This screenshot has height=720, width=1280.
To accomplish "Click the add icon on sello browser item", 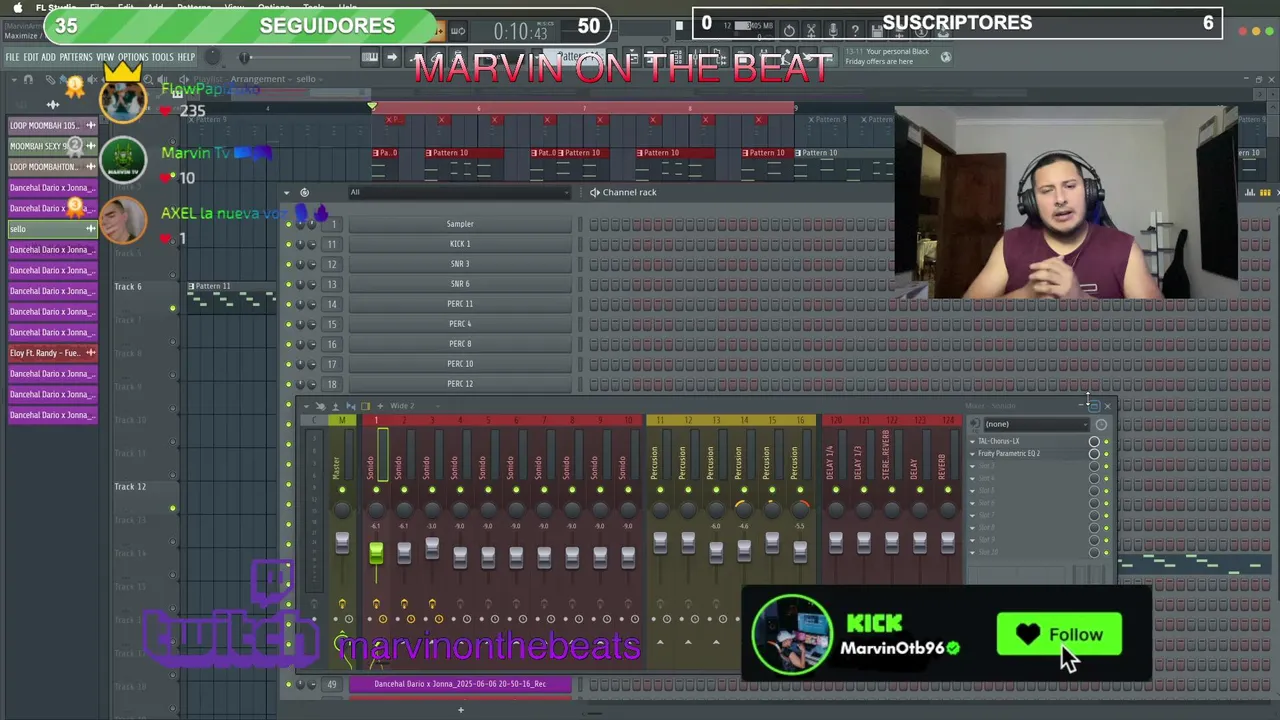I will coord(90,229).
